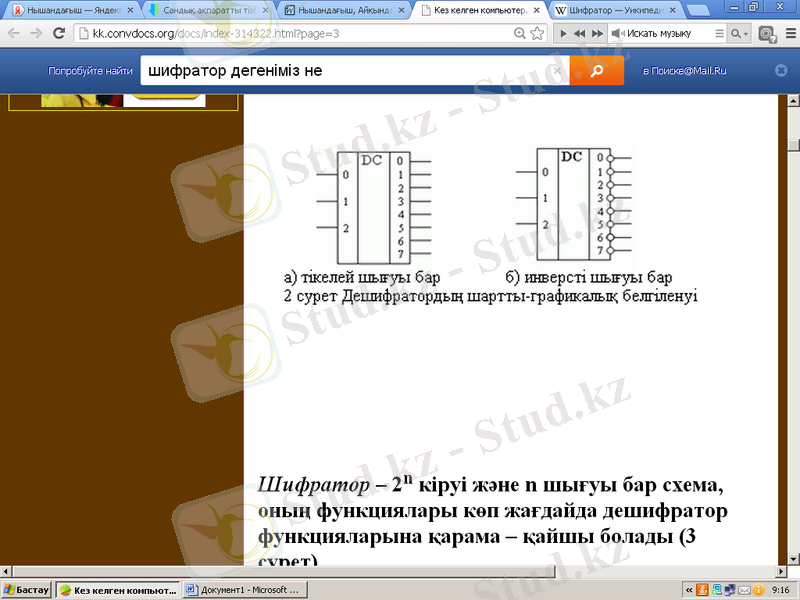
Task: Close the Шифратор — Уикипедия tab
Action: (672, 10)
